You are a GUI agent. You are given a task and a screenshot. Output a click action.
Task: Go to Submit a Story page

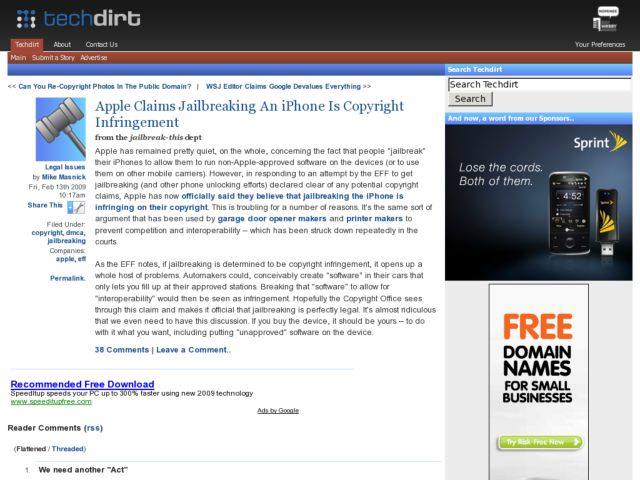[x=53, y=58]
